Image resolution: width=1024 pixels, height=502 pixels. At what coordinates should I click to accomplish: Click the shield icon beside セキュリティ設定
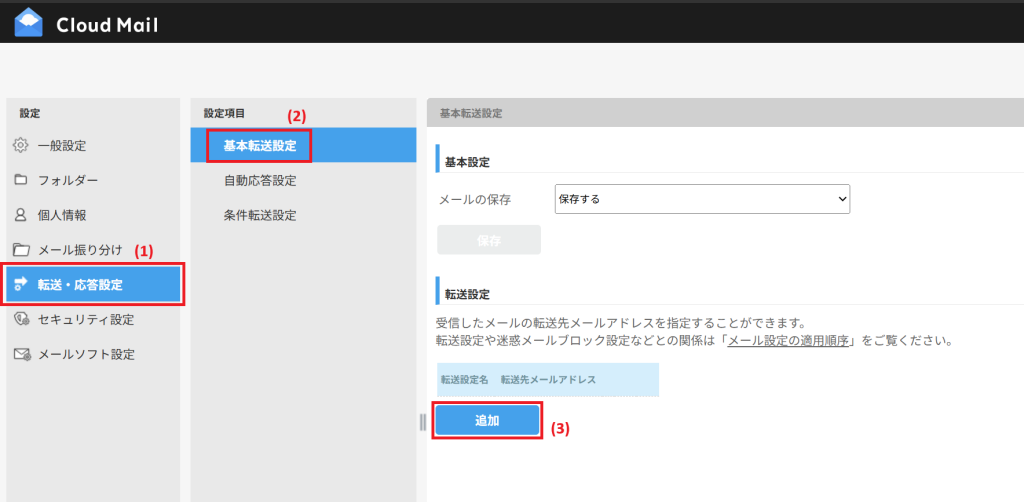pyautogui.click(x=20, y=320)
